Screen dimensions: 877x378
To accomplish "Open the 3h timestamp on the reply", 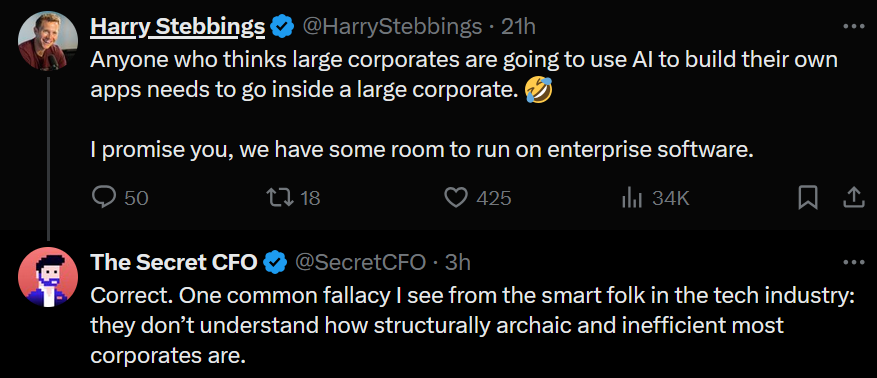I will [458, 262].
